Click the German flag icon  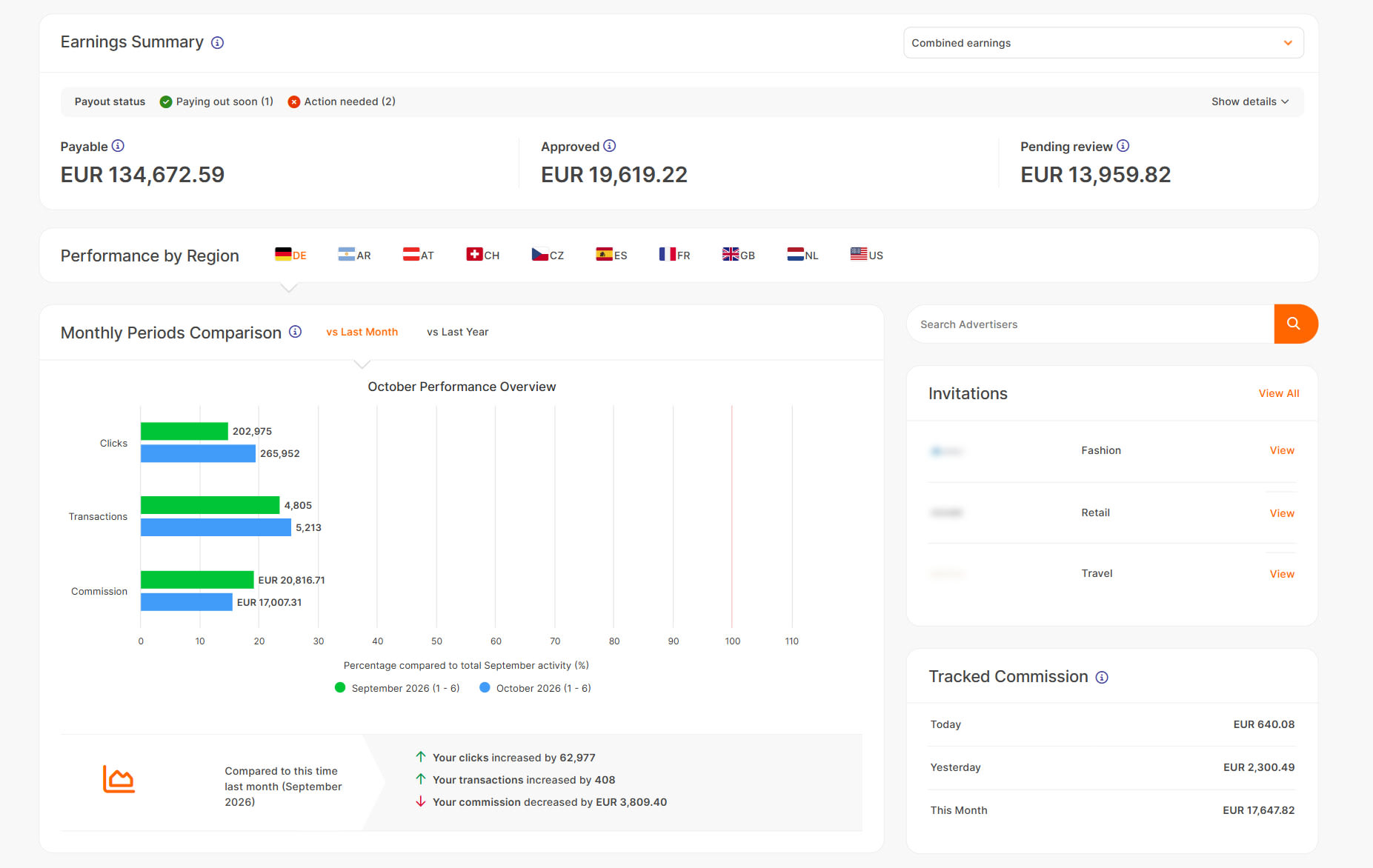(283, 254)
